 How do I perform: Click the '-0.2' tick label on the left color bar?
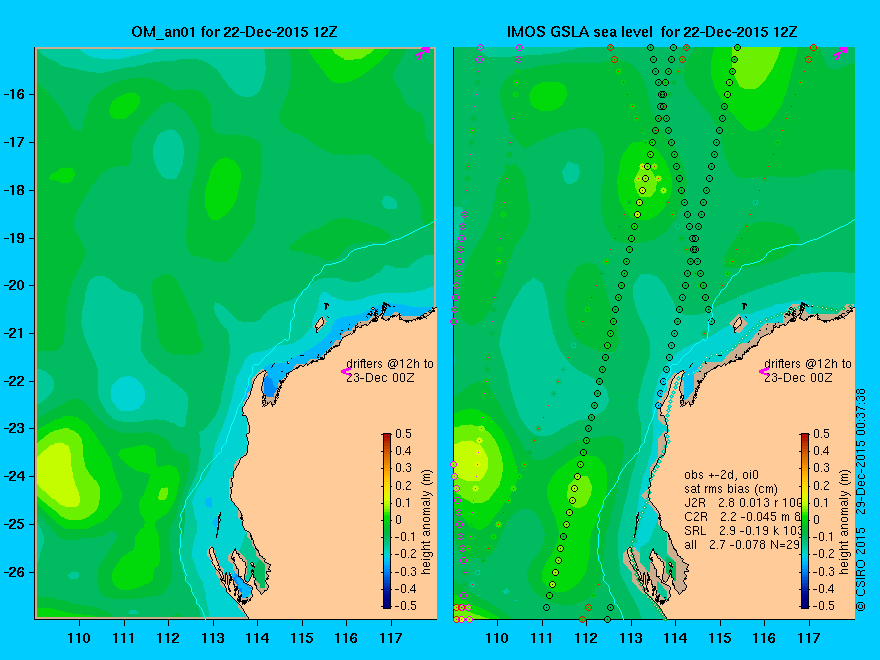pos(404,553)
